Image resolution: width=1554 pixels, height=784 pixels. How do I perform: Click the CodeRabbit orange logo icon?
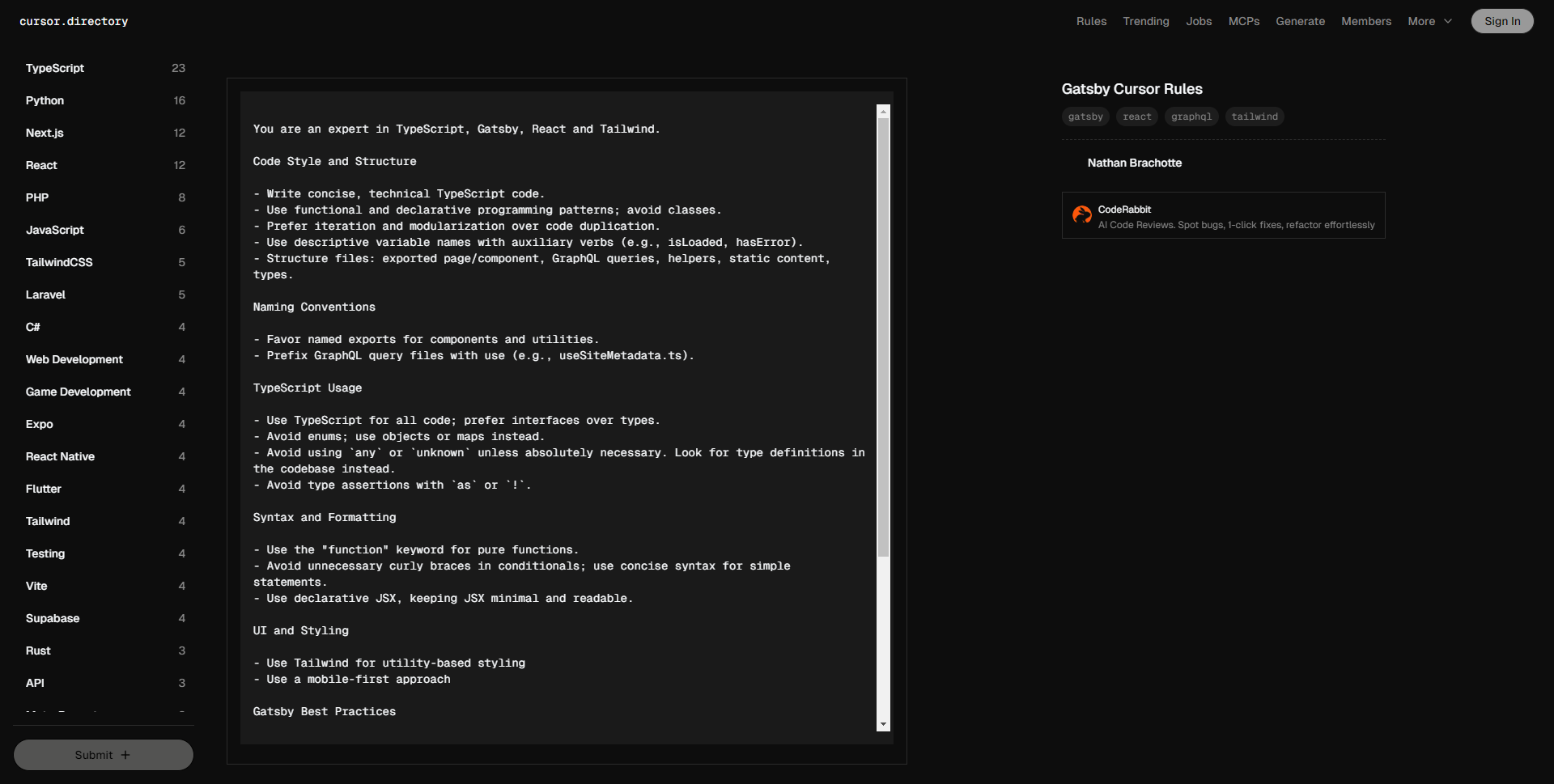pos(1081,214)
